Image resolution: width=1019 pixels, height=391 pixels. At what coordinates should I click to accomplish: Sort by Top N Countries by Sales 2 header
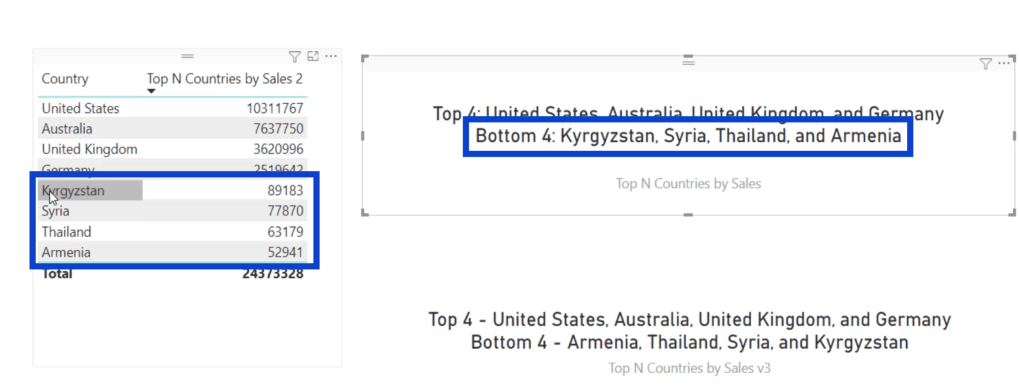tap(225, 79)
